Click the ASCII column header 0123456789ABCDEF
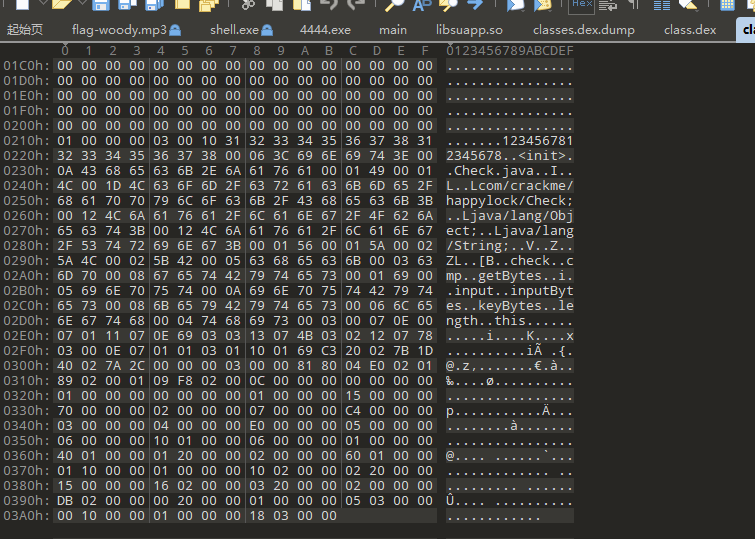The height and width of the screenshot is (539, 755). click(509, 51)
